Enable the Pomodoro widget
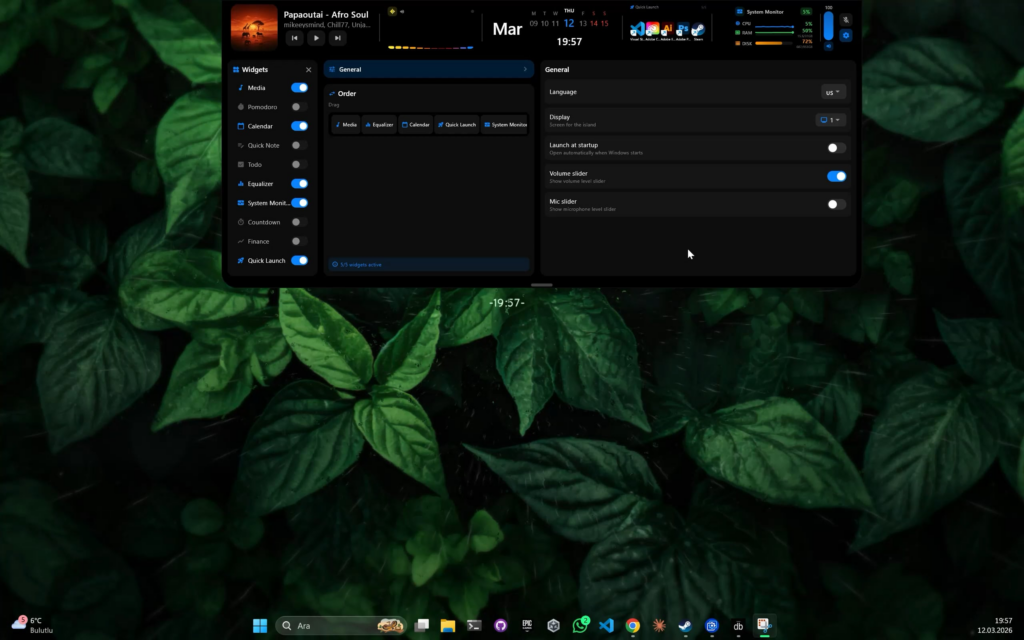 pos(299,106)
